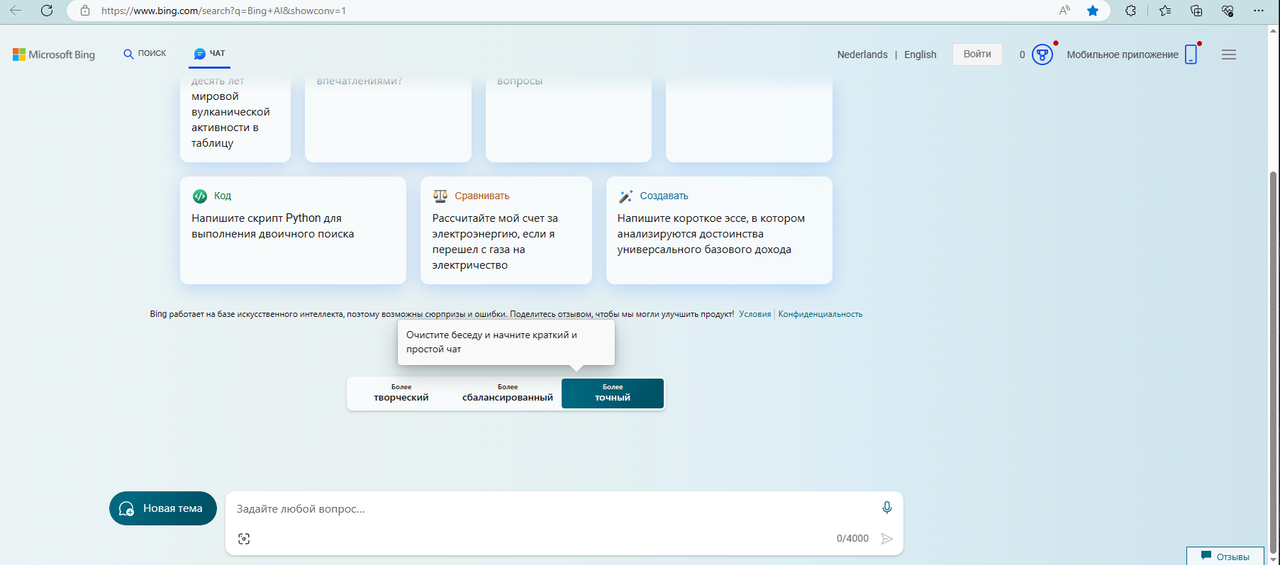Click the image search icon in chat box
Image resolution: width=1280 pixels, height=565 pixels.
click(x=244, y=539)
